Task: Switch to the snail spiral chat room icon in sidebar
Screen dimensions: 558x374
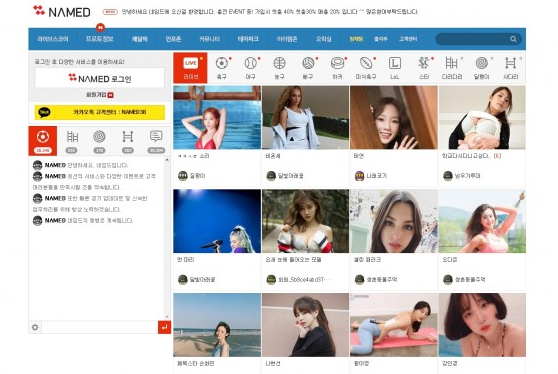Action: 99,137
